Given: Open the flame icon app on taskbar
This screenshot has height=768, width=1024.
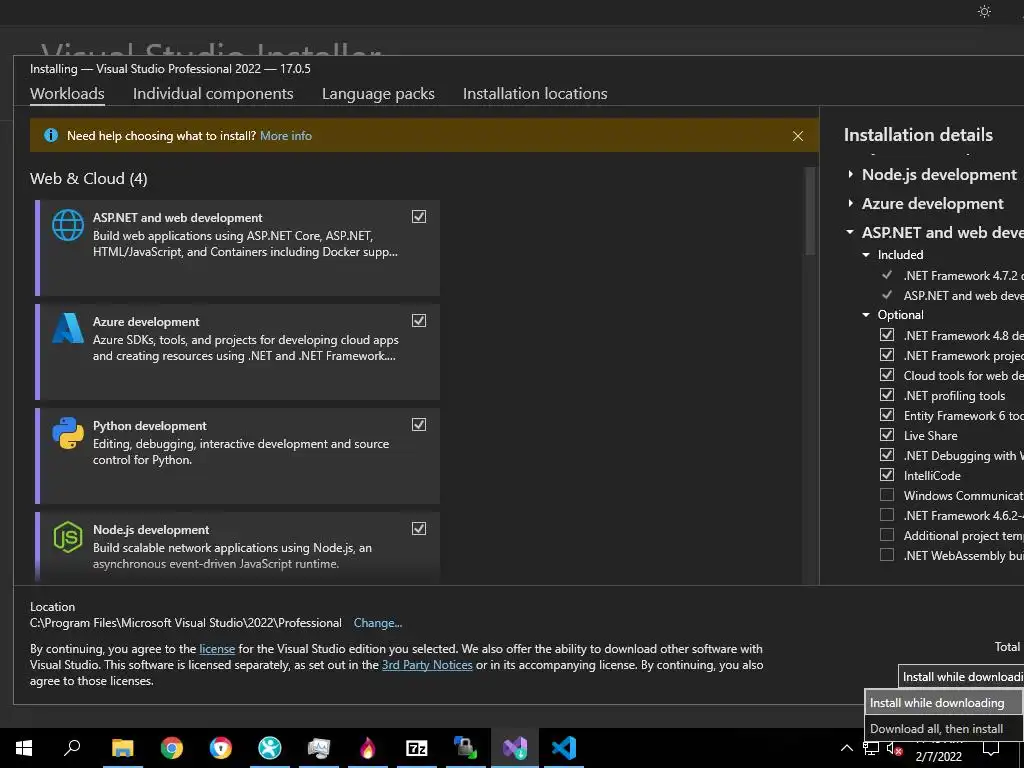Looking at the screenshot, I should (x=368, y=747).
